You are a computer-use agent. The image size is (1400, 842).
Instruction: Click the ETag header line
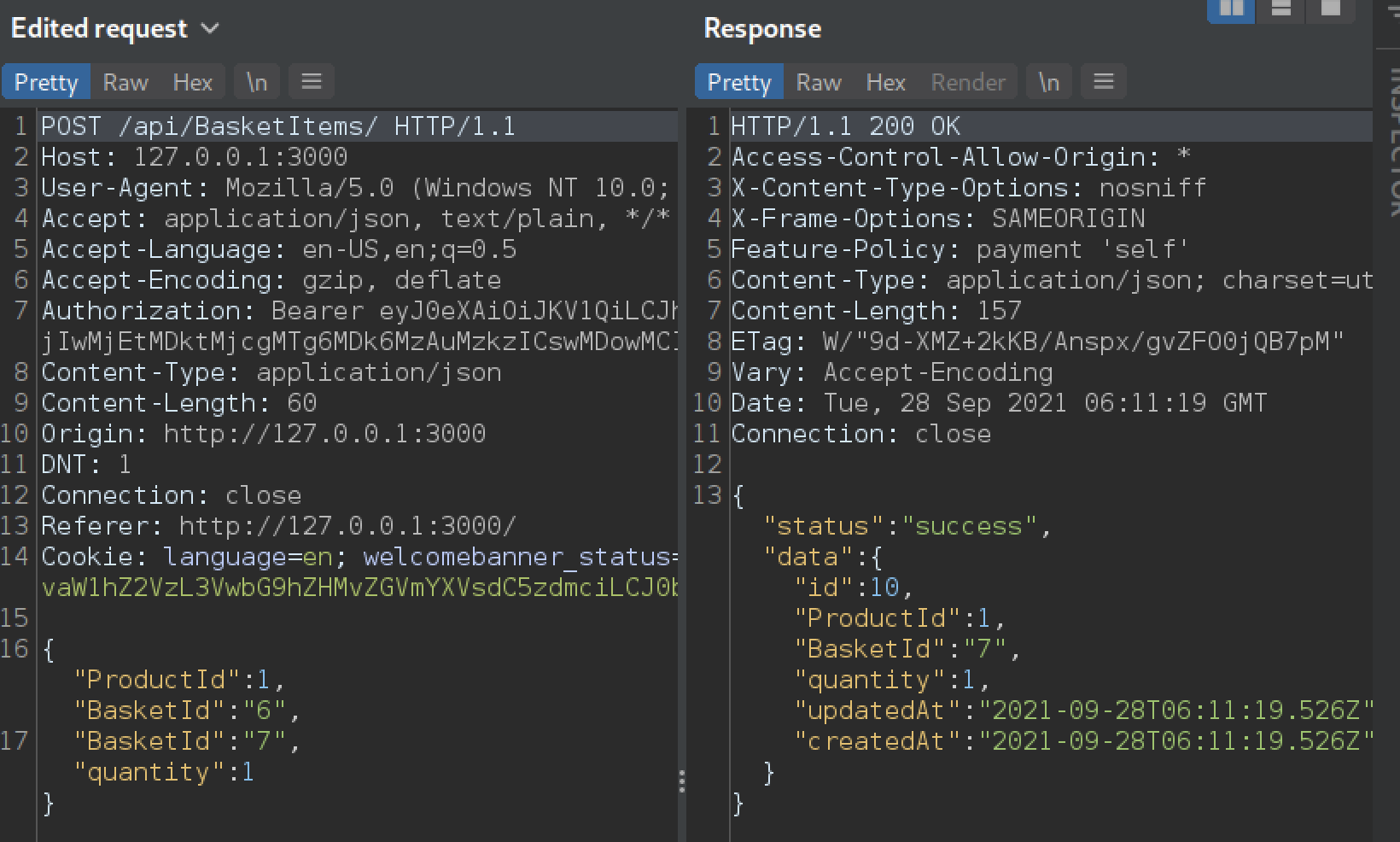[x=1038, y=342]
